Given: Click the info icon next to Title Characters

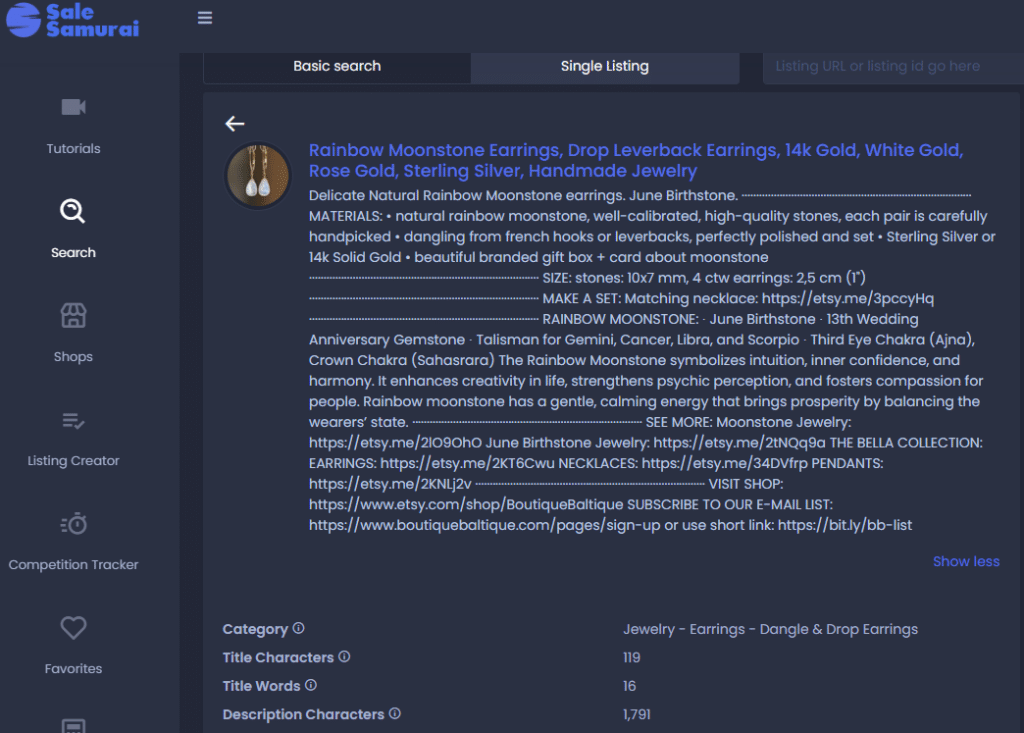Looking at the screenshot, I should [x=344, y=657].
